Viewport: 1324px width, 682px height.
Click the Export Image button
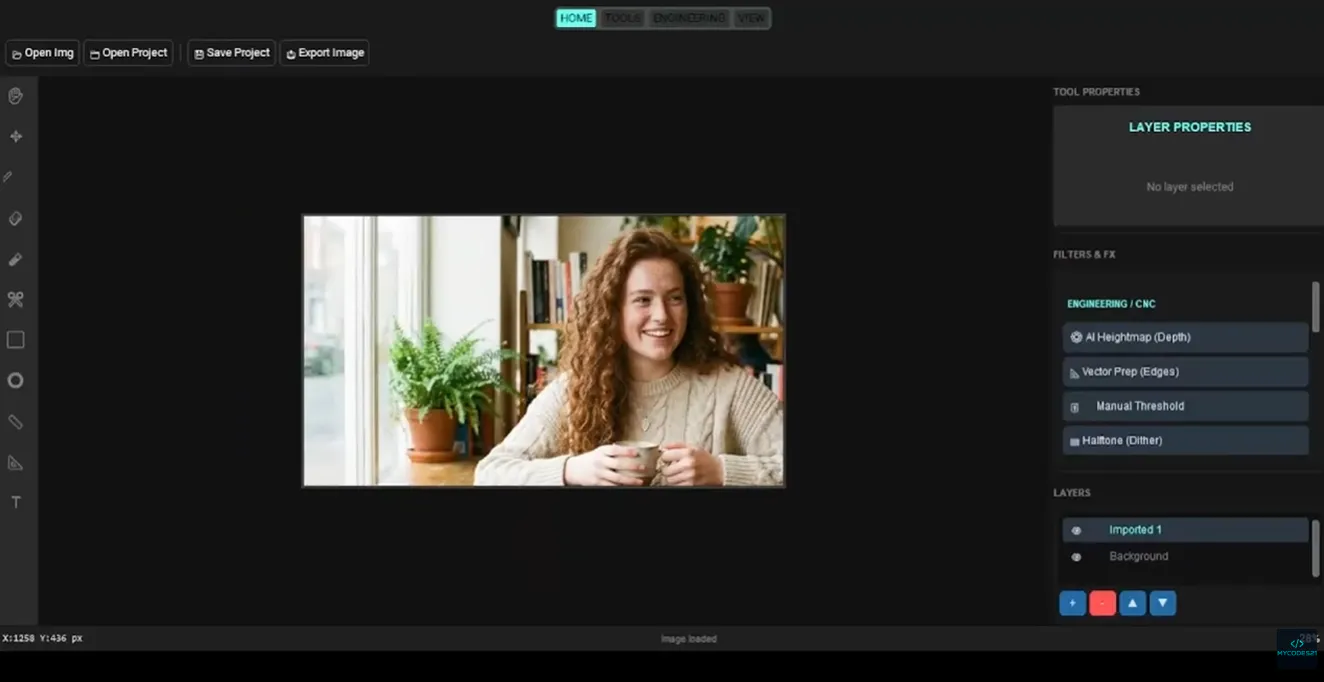[x=325, y=53]
